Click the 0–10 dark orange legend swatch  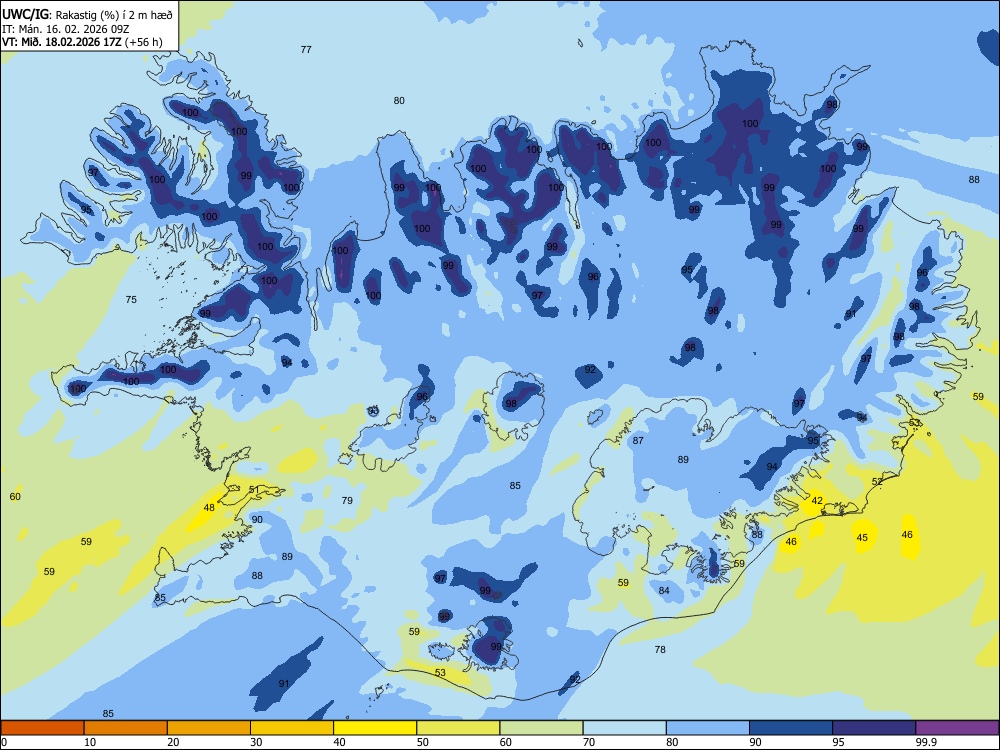(x=42, y=728)
